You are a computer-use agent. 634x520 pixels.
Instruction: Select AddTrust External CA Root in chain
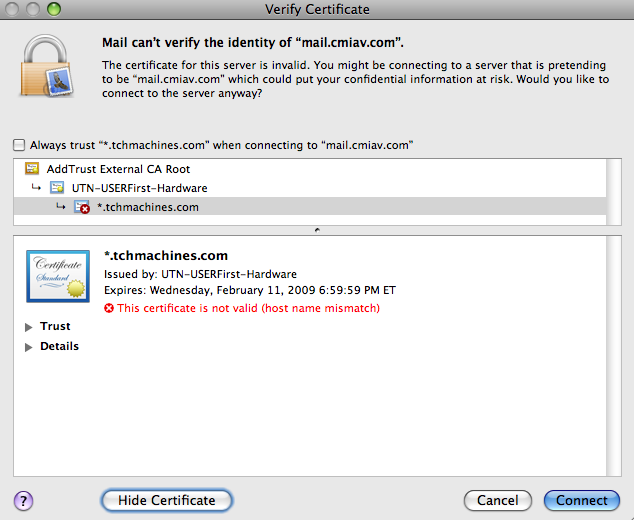[118, 169]
